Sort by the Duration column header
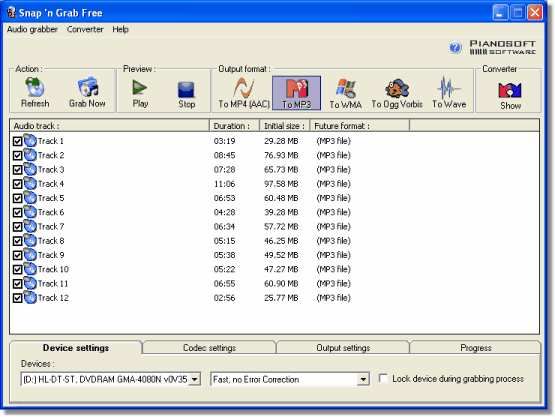555x417 pixels. pyautogui.click(x=234, y=126)
